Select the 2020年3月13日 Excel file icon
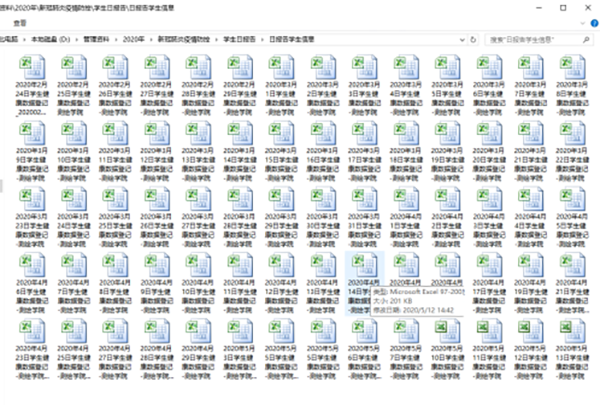Viewport: 600px width, 405px height. tap(198, 133)
